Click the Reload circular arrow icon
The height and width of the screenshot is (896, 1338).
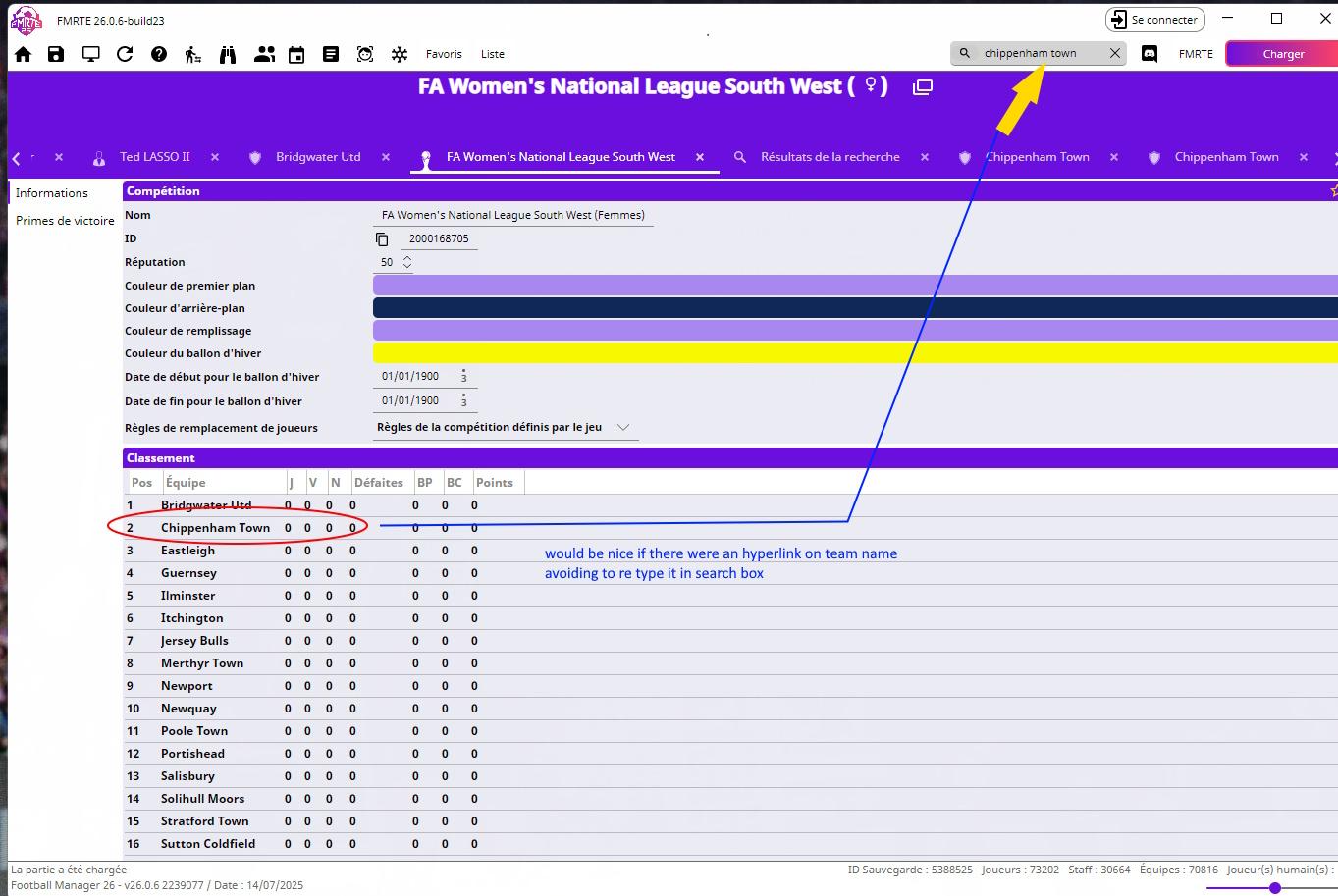coord(125,54)
